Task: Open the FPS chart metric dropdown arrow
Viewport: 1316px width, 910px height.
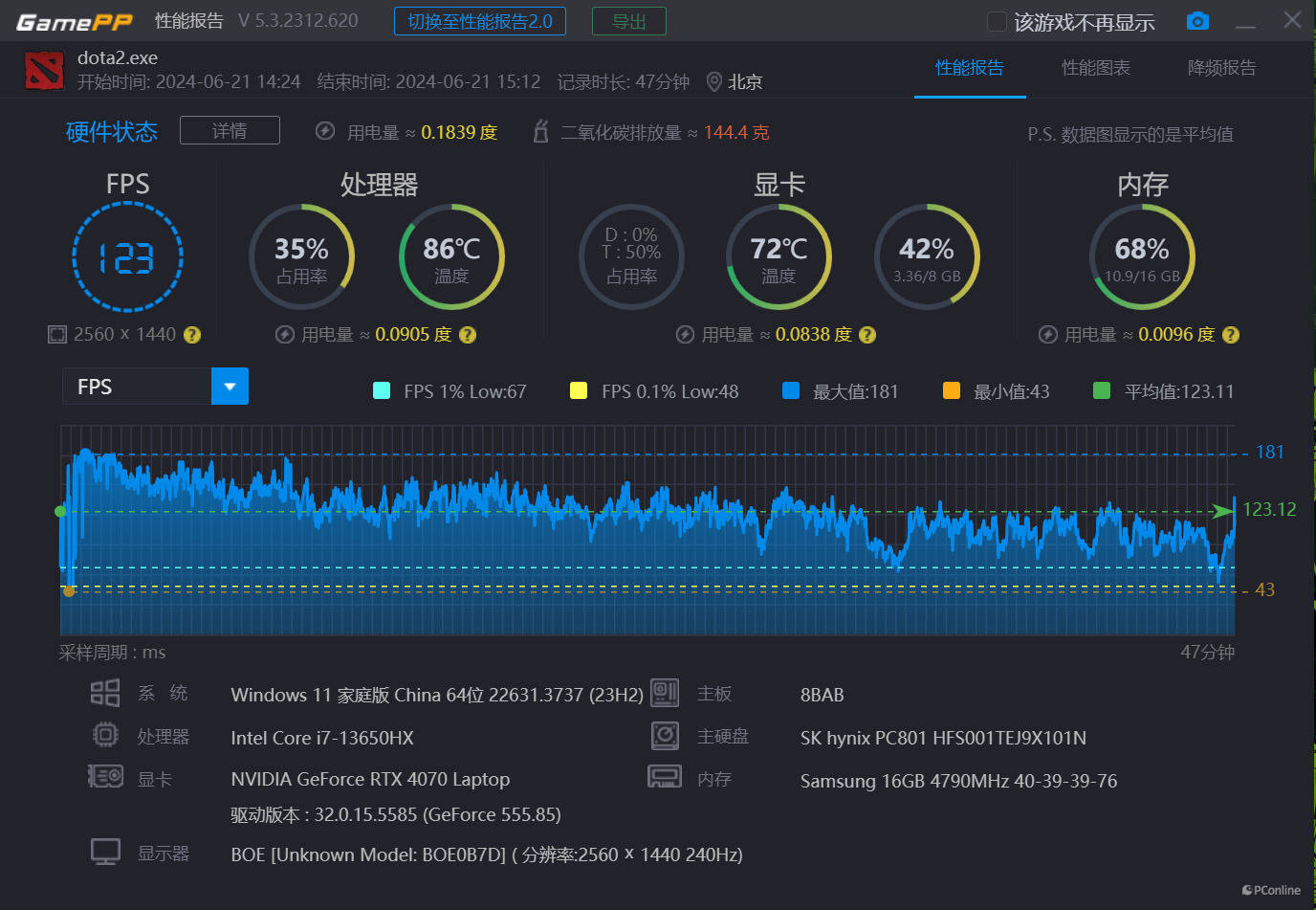Action: (230, 387)
